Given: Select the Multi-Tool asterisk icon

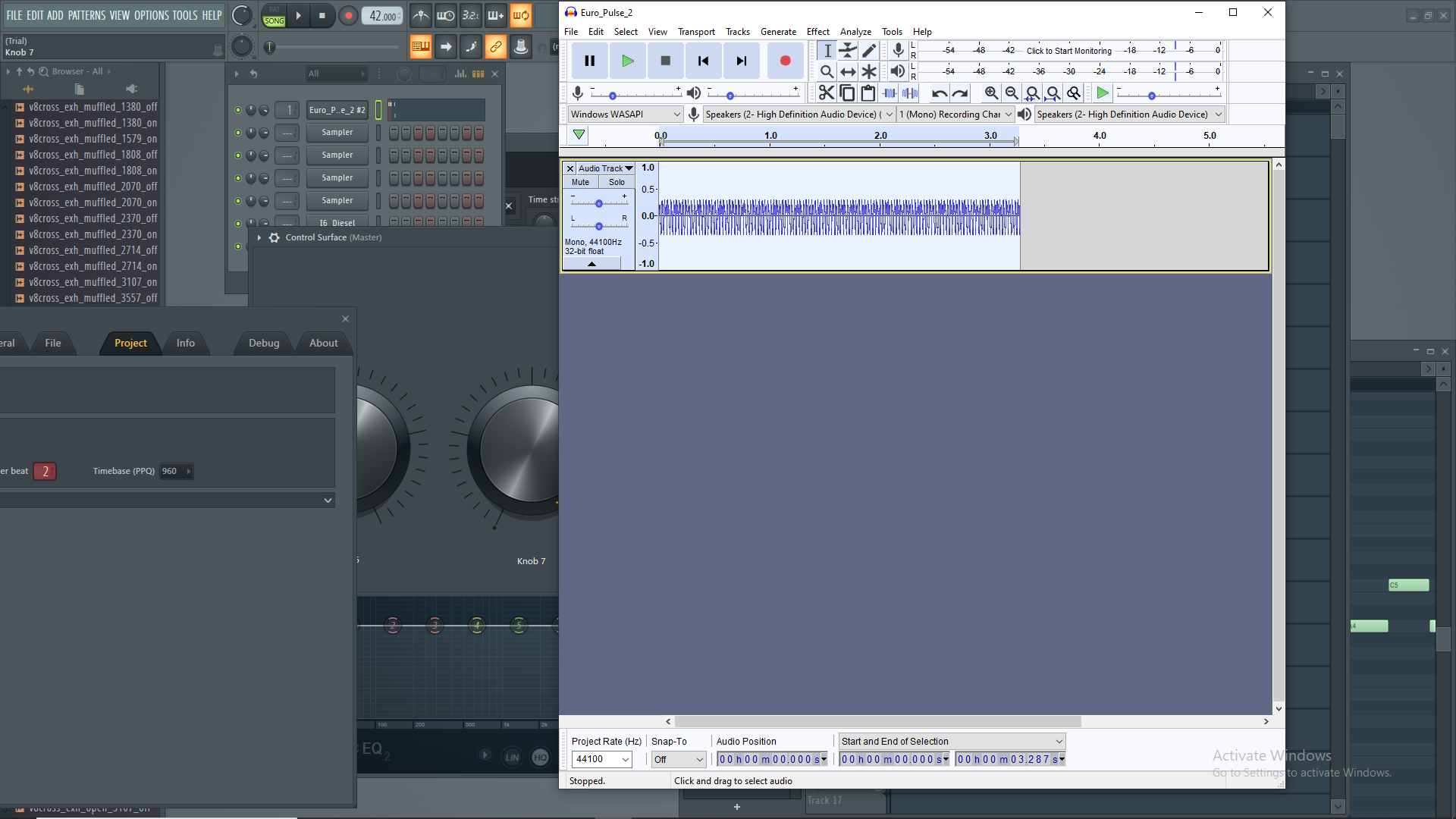Looking at the screenshot, I should (x=869, y=71).
